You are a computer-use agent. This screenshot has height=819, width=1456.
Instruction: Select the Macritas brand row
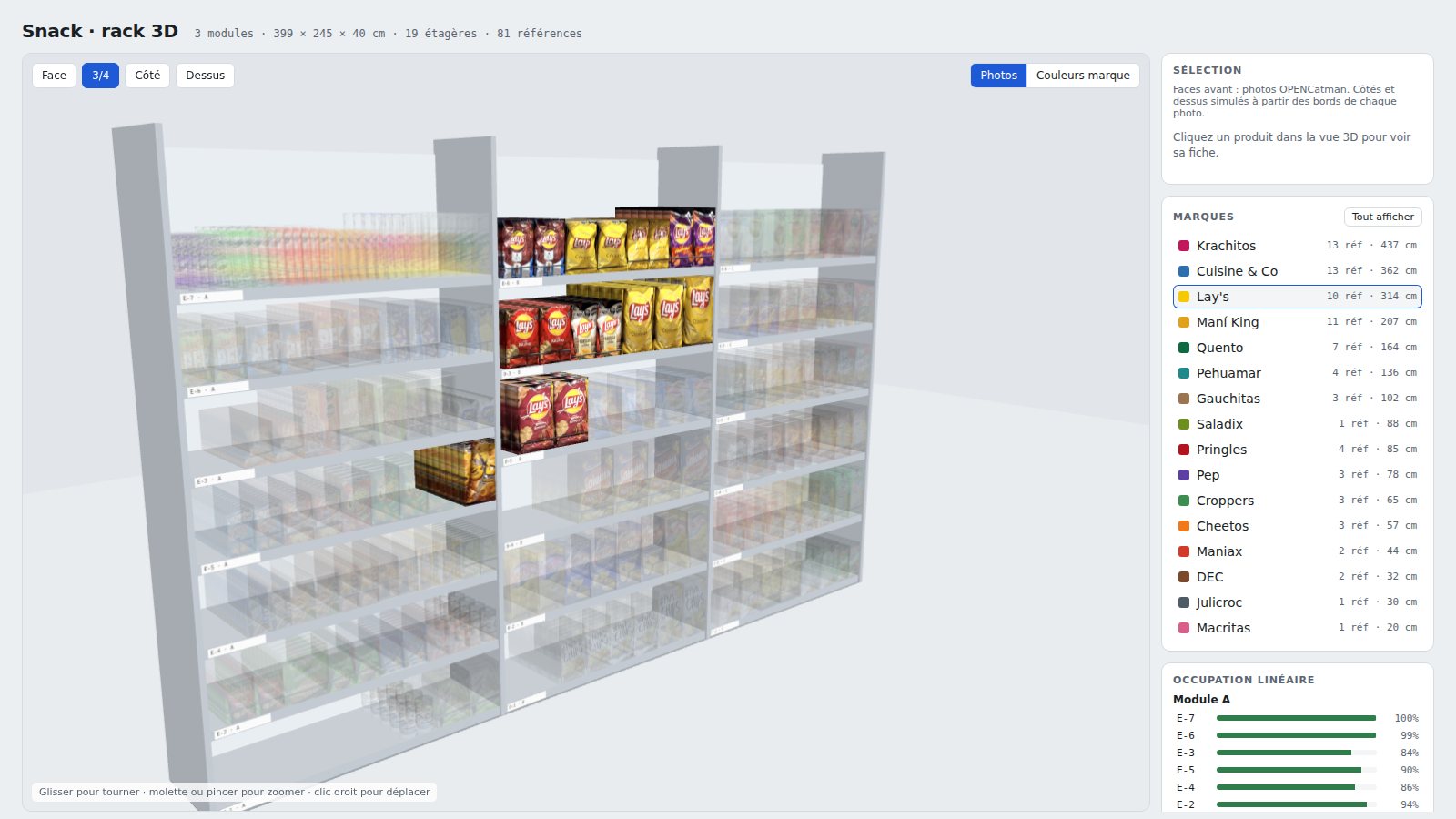tap(1298, 628)
